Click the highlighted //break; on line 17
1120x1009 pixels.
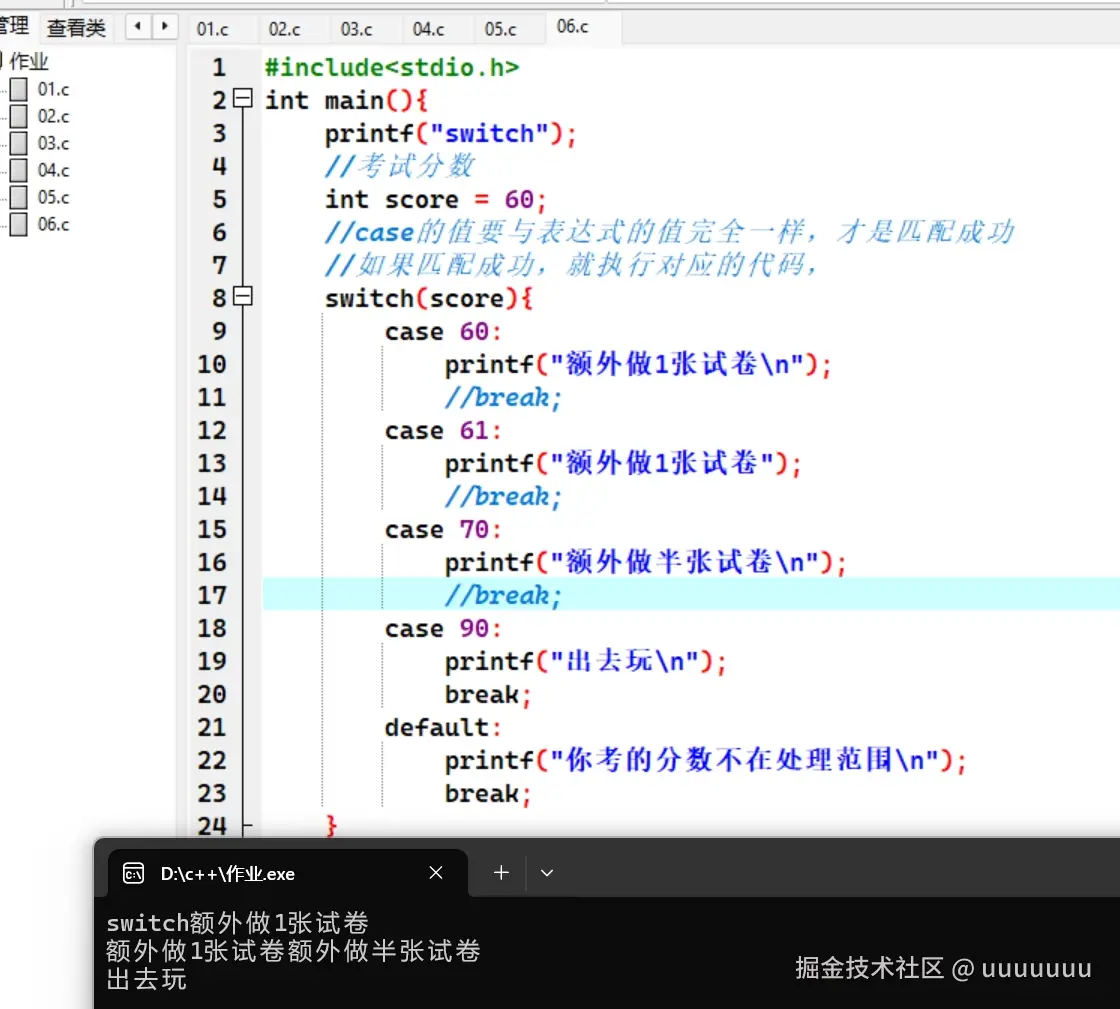click(x=504, y=596)
